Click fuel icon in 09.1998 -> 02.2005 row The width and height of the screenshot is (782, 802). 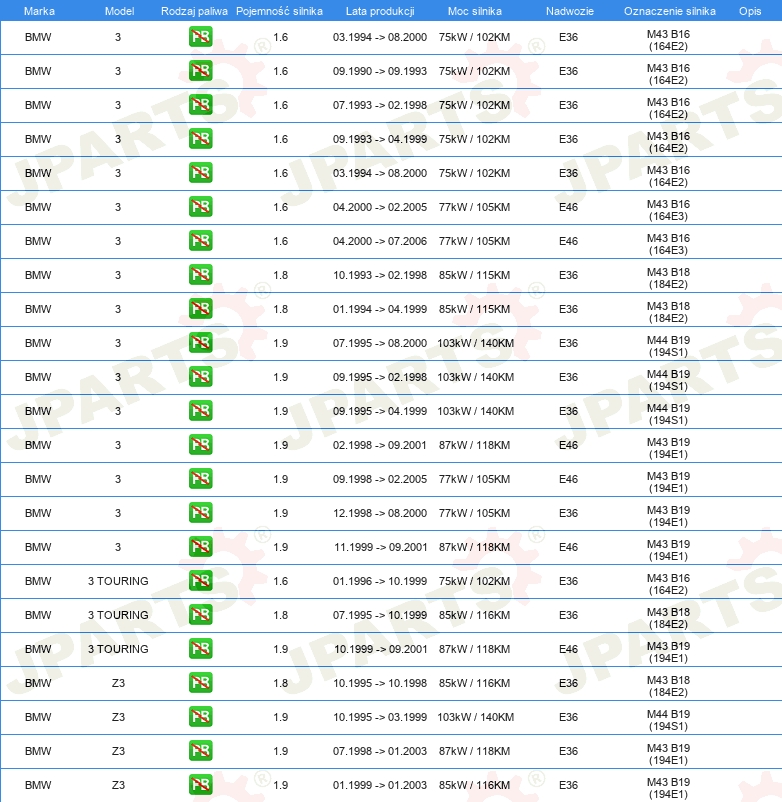tap(200, 479)
